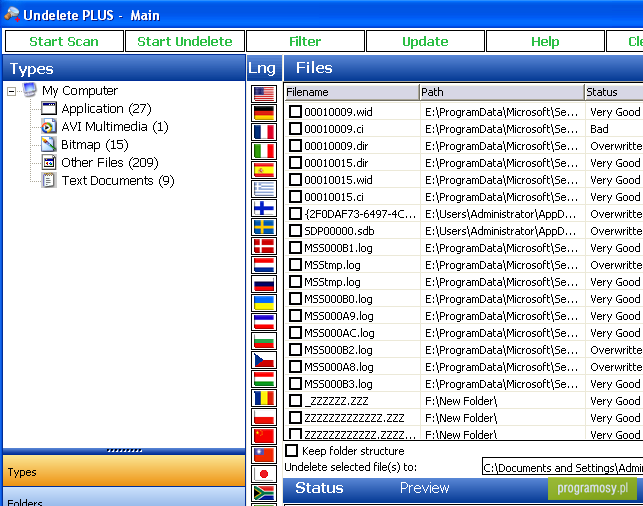Viewport: 643px width, 506px height.
Task: Switch to the Polish flag language
Action: [264, 417]
